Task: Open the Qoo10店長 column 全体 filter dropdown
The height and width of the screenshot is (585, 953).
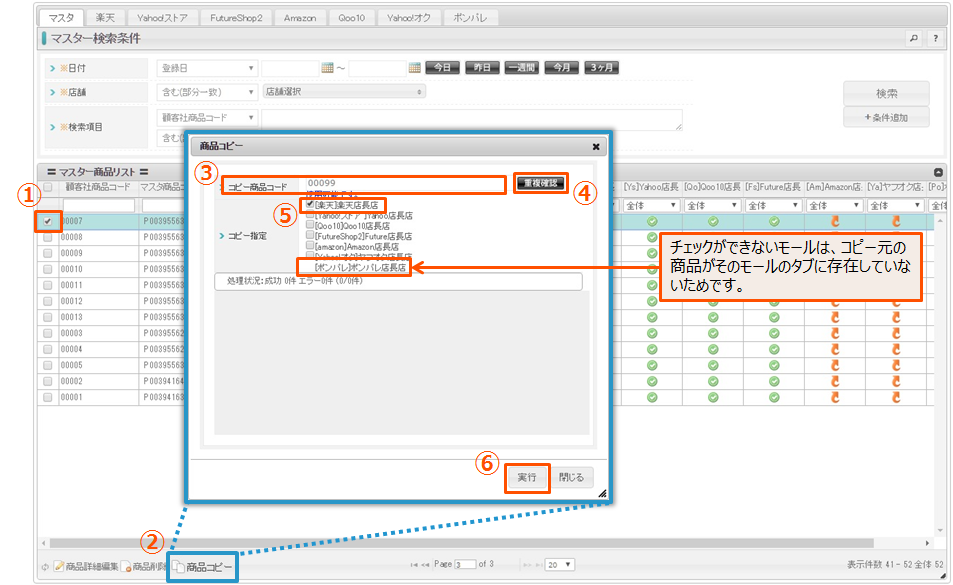Action: [x=712, y=205]
